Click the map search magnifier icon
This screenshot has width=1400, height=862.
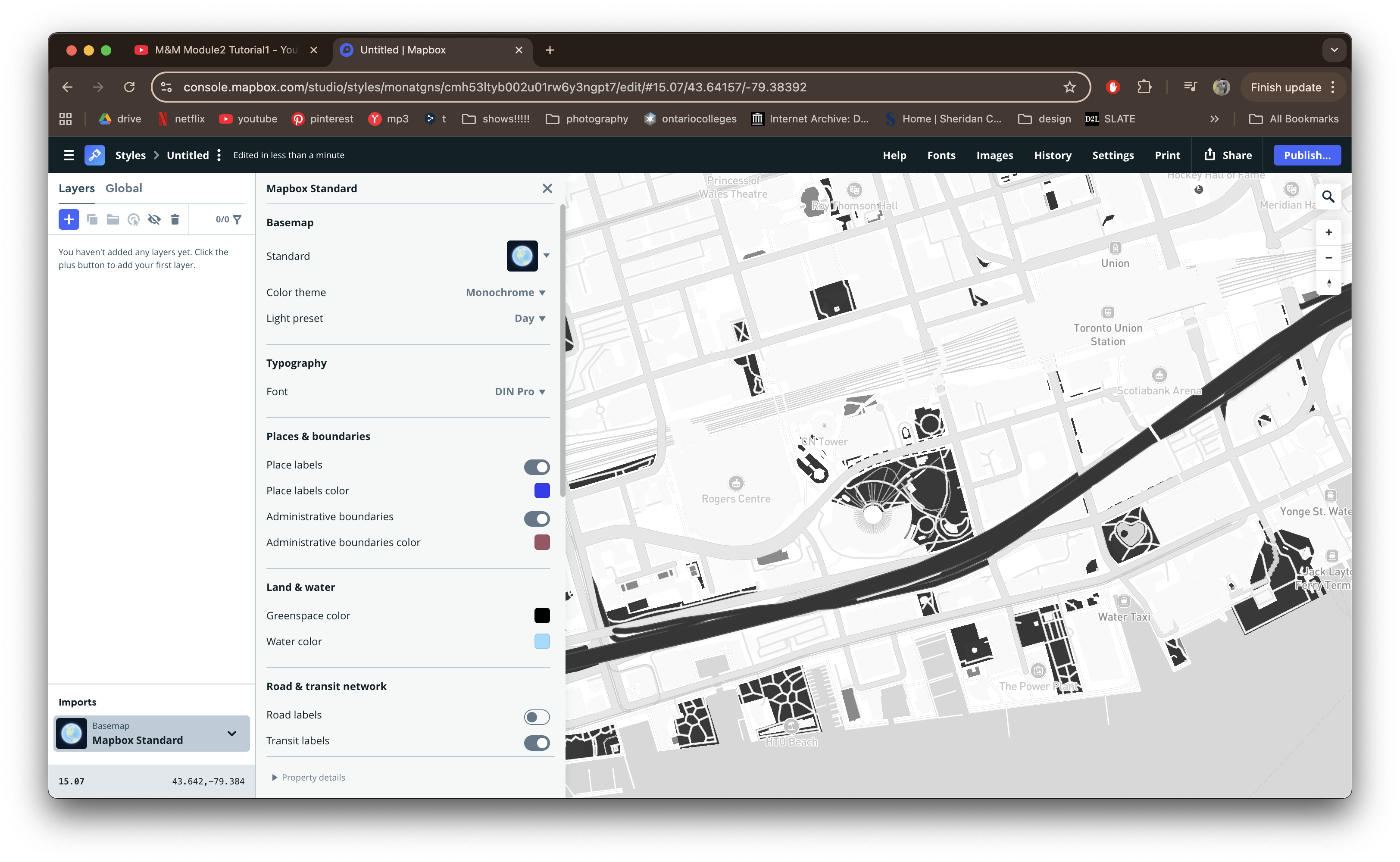[x=1328, y=197]
